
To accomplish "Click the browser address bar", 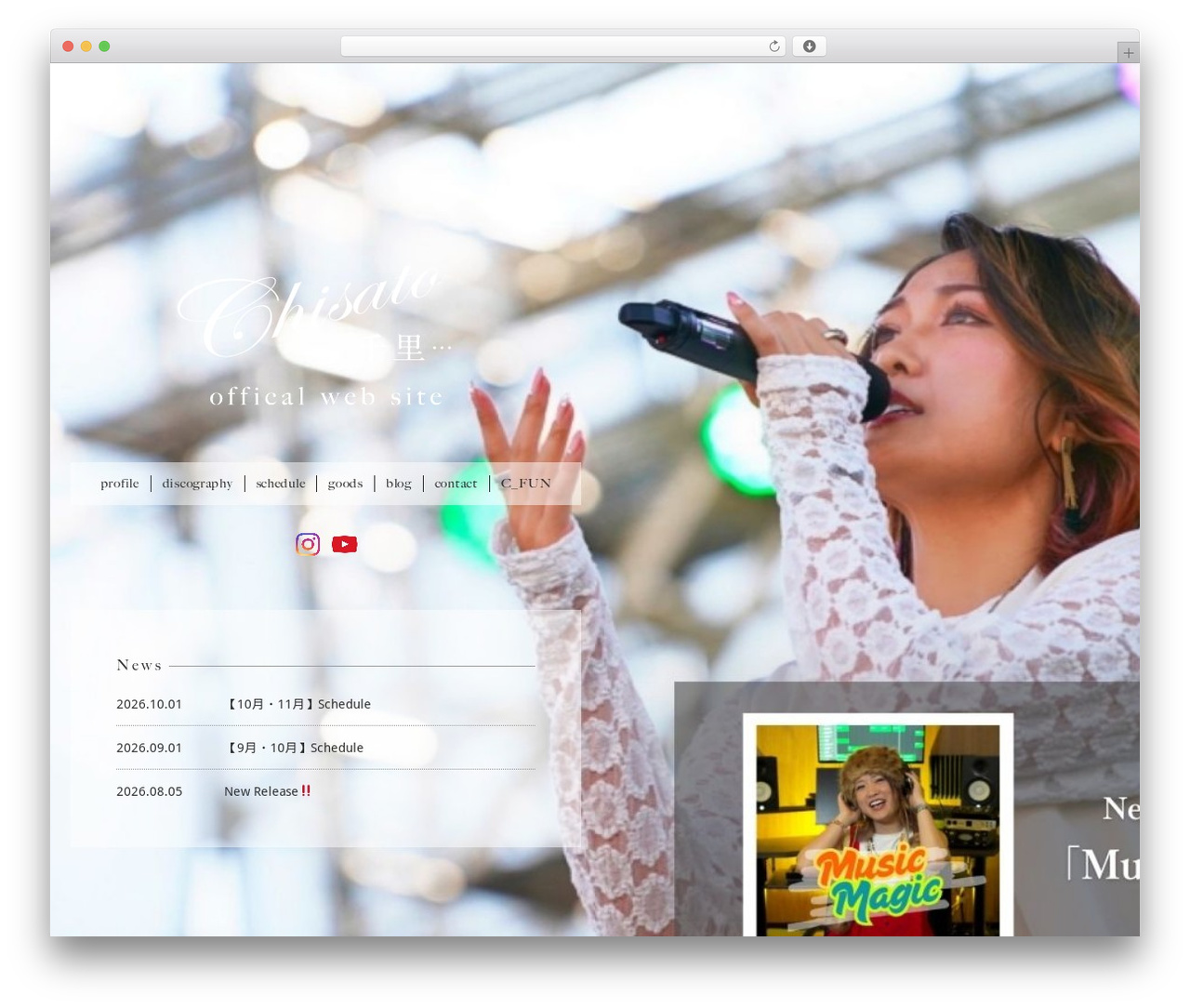I will pyautogui.click(x=562, y=46).
